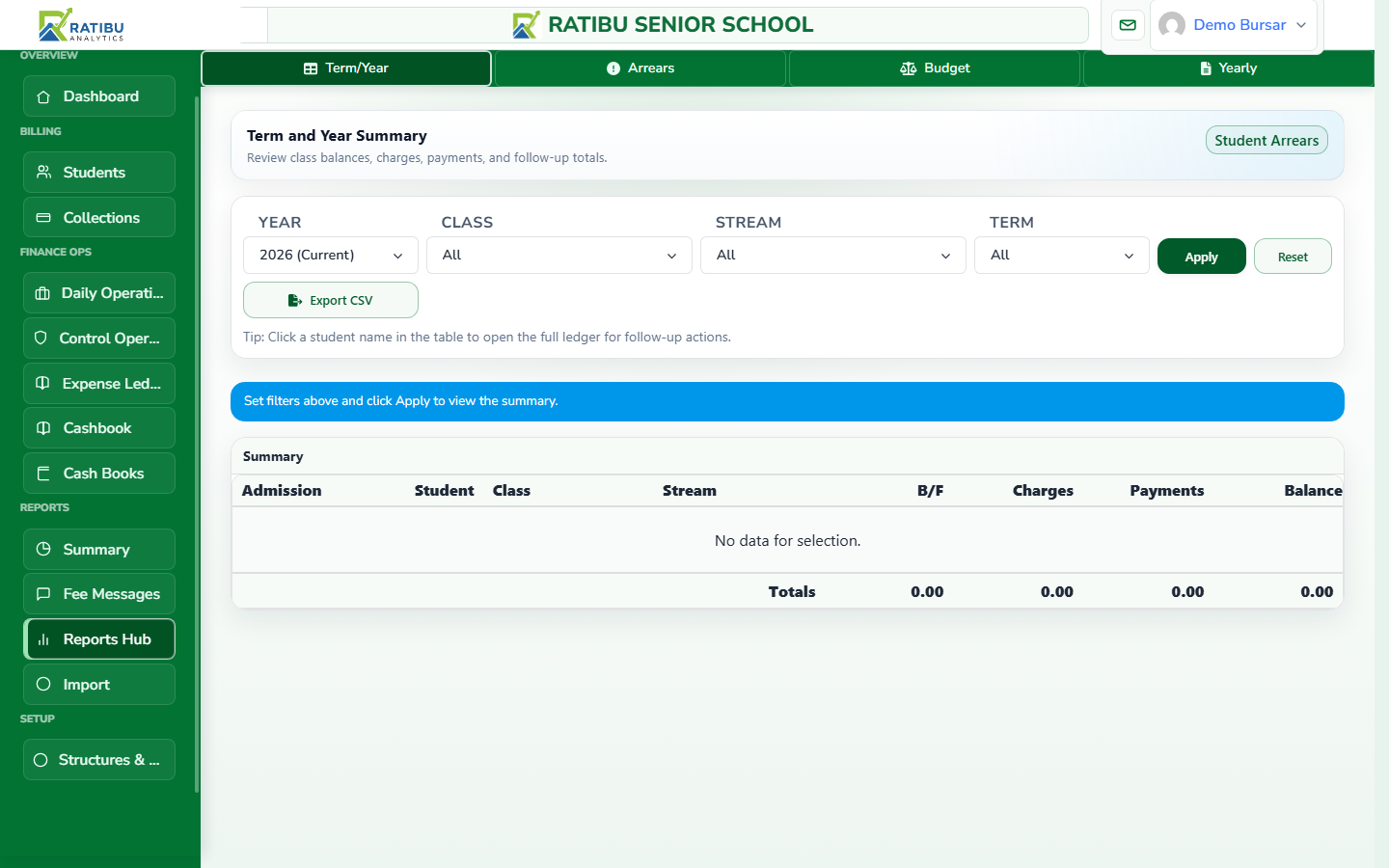Switch to the Budget tab
1389x868 pixels.
point(935,68)
